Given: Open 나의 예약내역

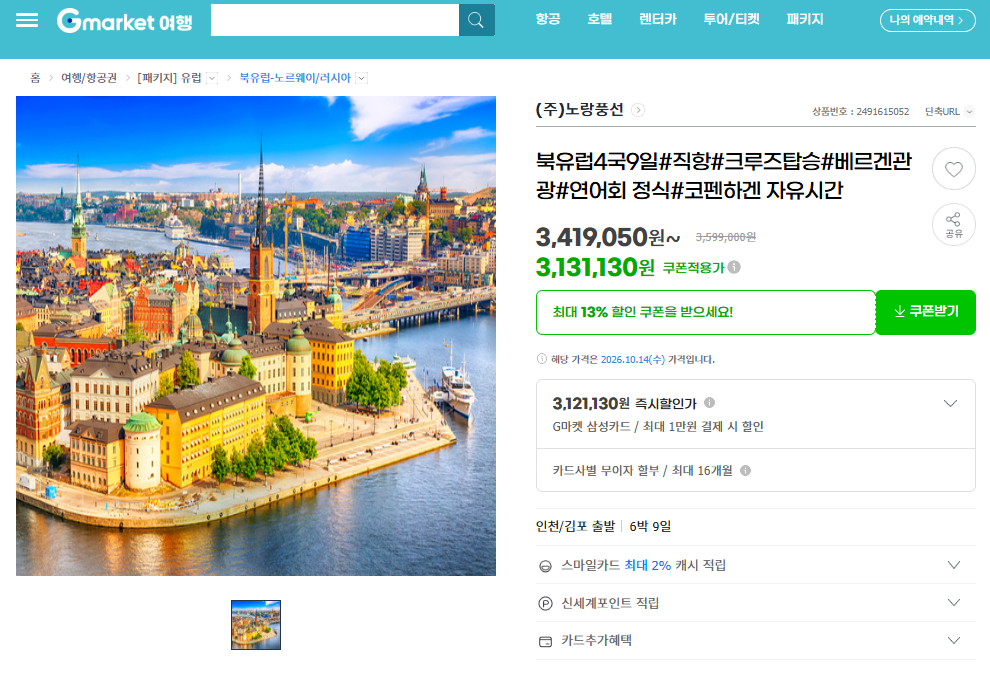Looking at the screenshot, I should pos(927,20).
